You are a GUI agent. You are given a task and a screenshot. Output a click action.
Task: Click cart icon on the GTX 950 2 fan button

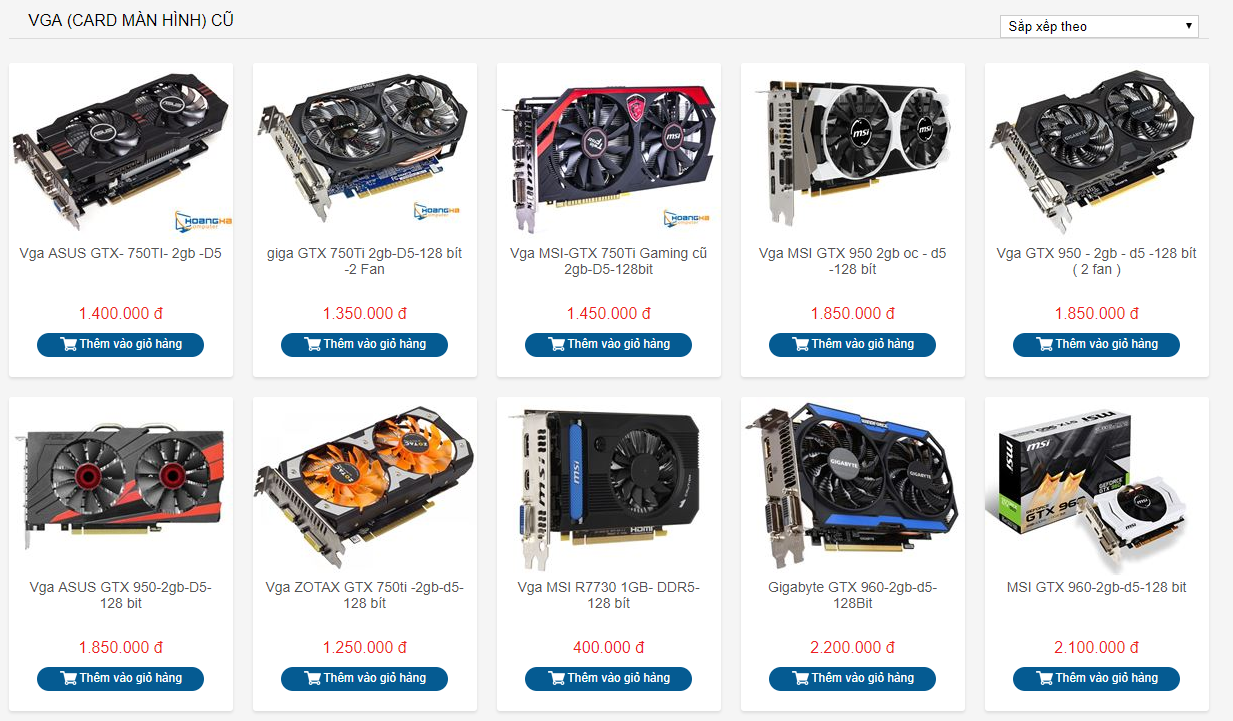pos(1045,344)
